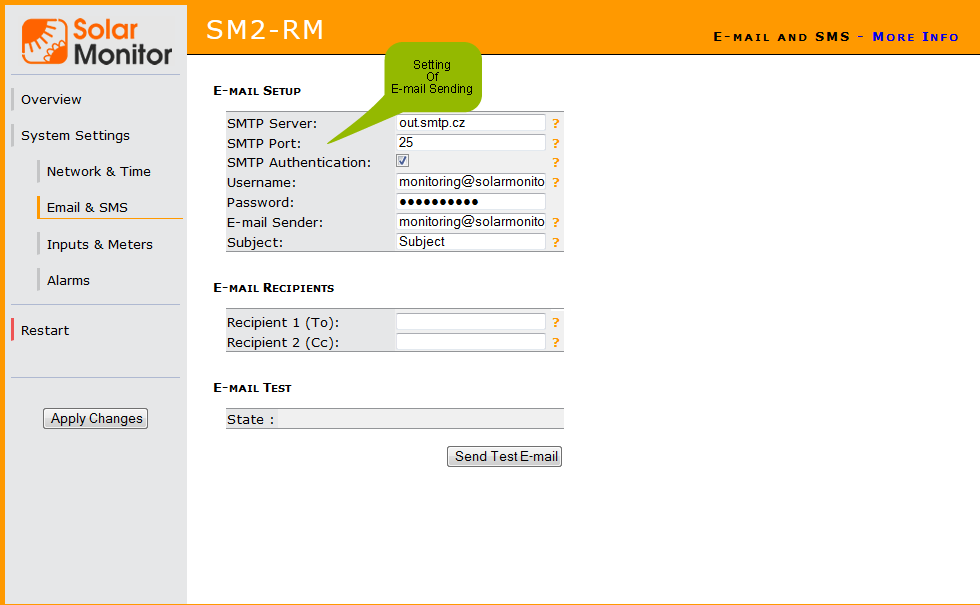This screenshot has height=605, width=980.
Task: Toggle the SMTP Authentication checkbox
Action: click(403, 161)
